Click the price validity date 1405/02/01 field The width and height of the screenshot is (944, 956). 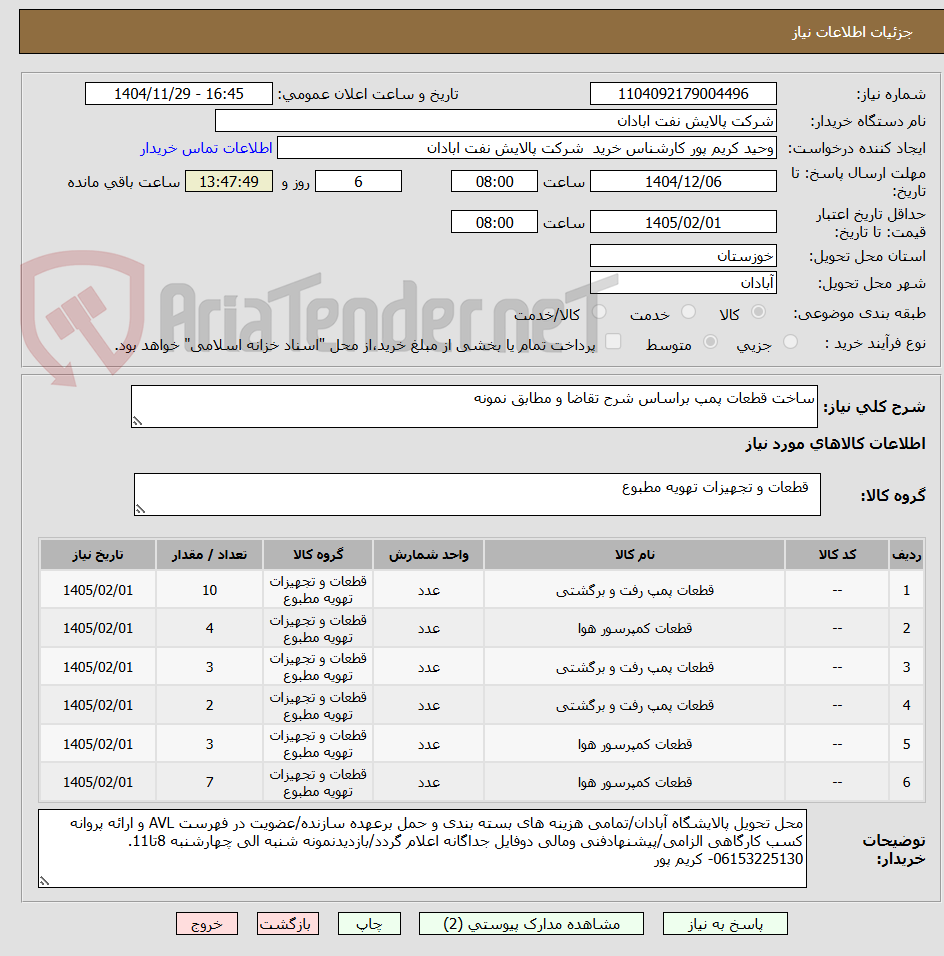point(683,223)
